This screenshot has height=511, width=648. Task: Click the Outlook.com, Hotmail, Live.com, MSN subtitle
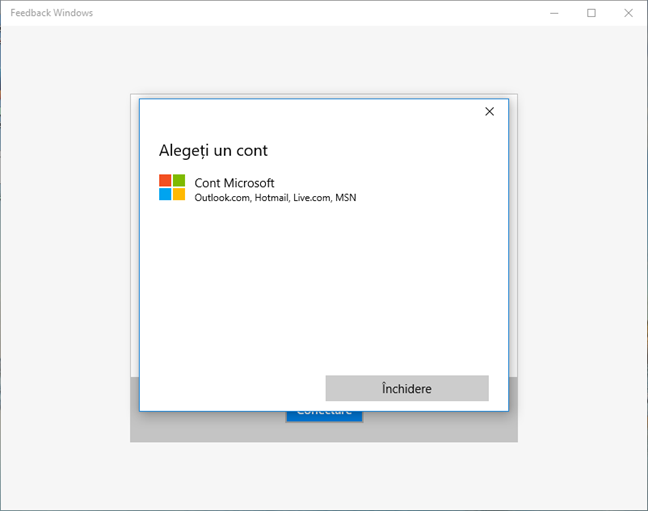pyautogui.click(x=275, y=198)
